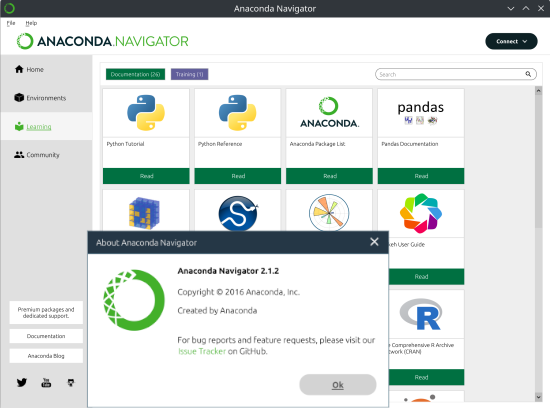Click the Copyright 2016 Anaconda text

(239, 292)
